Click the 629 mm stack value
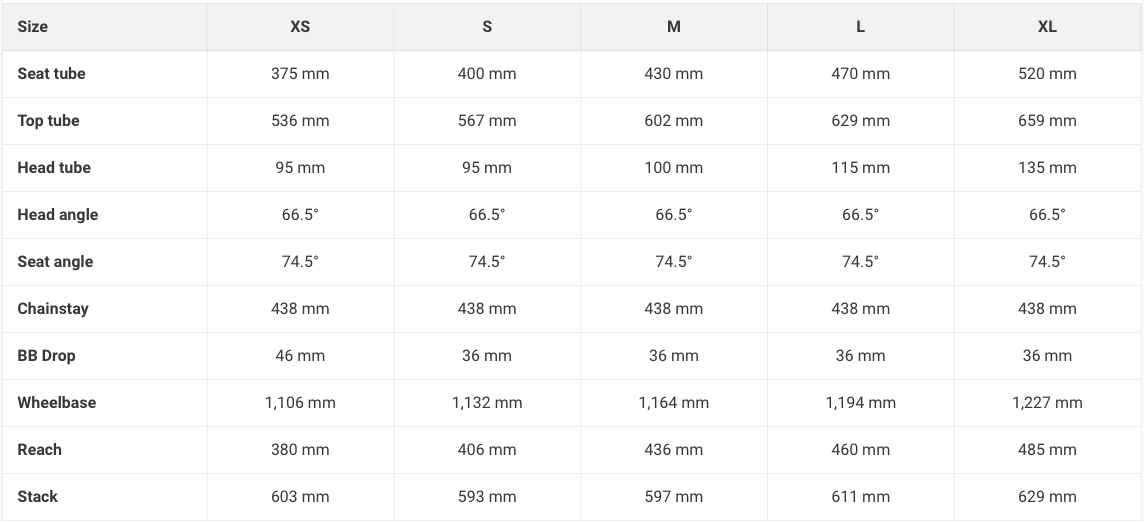 click(1047, 497)
